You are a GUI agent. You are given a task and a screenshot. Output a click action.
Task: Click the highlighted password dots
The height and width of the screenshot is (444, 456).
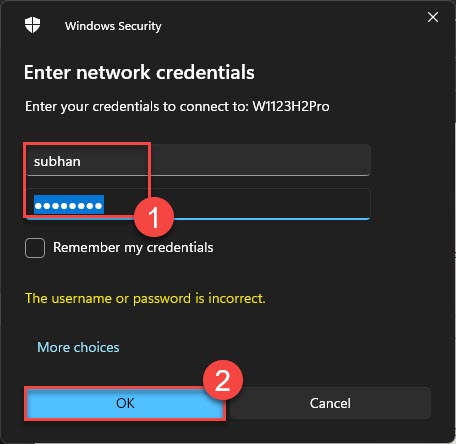coord(69,205)
